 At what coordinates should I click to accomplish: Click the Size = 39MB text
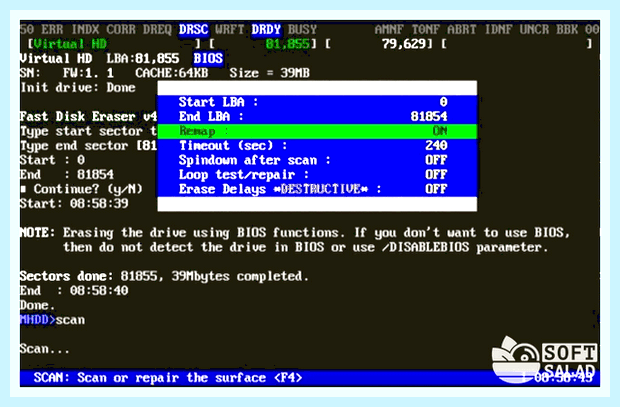pos(269,73)
